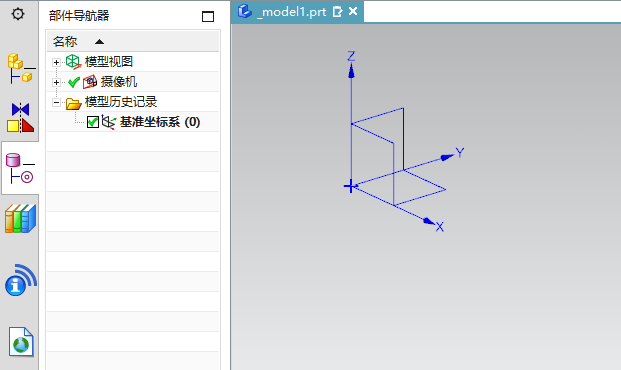The height and width of the screenshot is (370, 621).
Task: Sort by the 名称 column header
Action: click(133, 42)
